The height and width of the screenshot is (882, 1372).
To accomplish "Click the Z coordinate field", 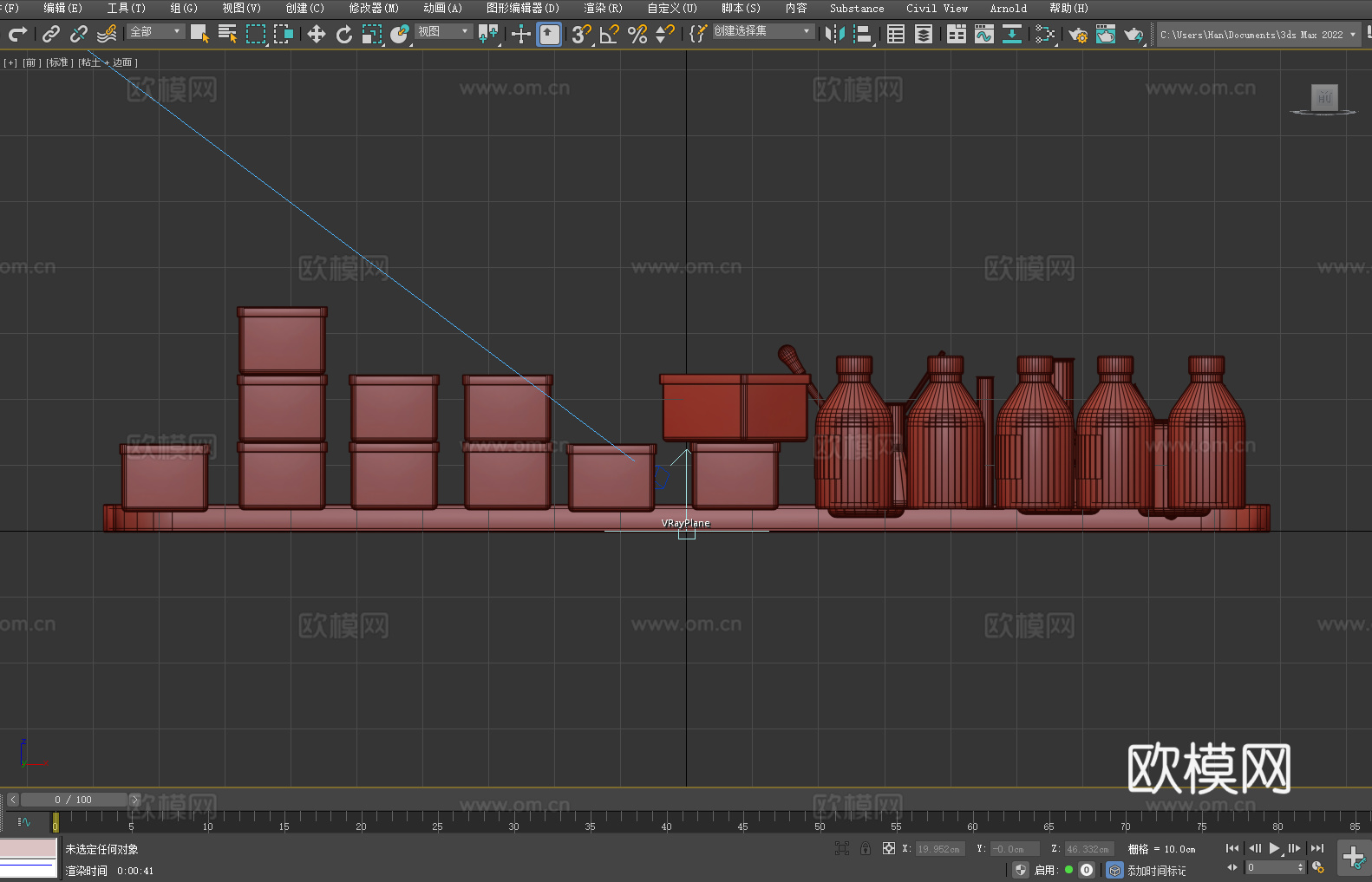I will click(1089, 849).
